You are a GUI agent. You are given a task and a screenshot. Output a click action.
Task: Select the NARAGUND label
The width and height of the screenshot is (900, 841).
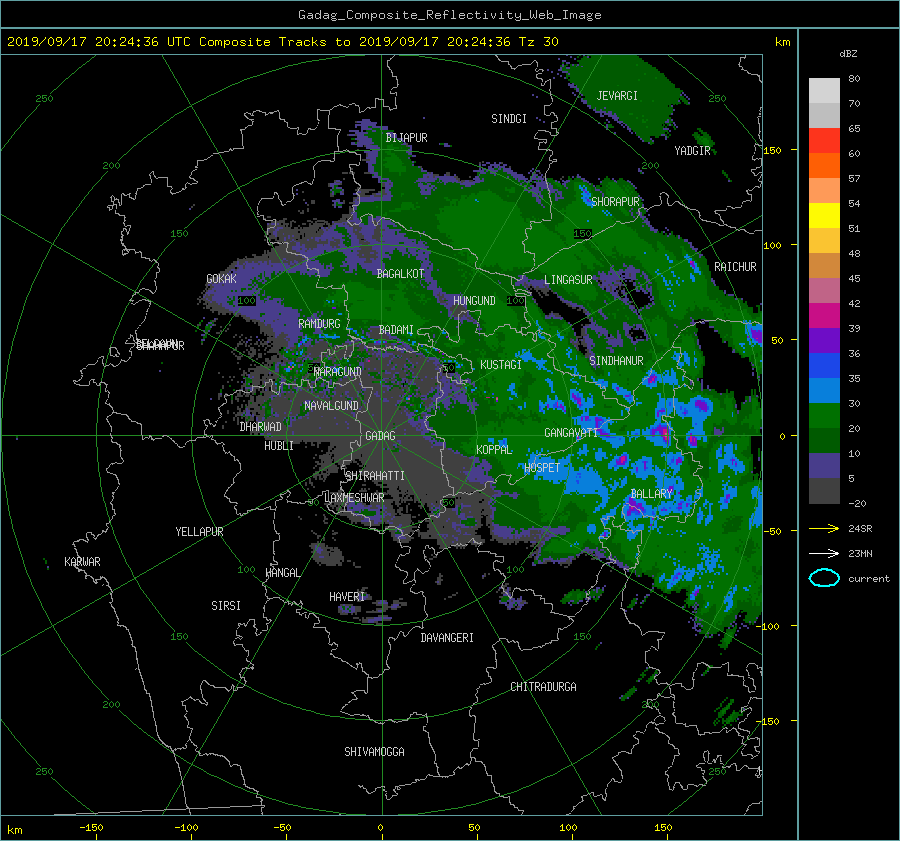pyautogui.click(x=338, y=372)
